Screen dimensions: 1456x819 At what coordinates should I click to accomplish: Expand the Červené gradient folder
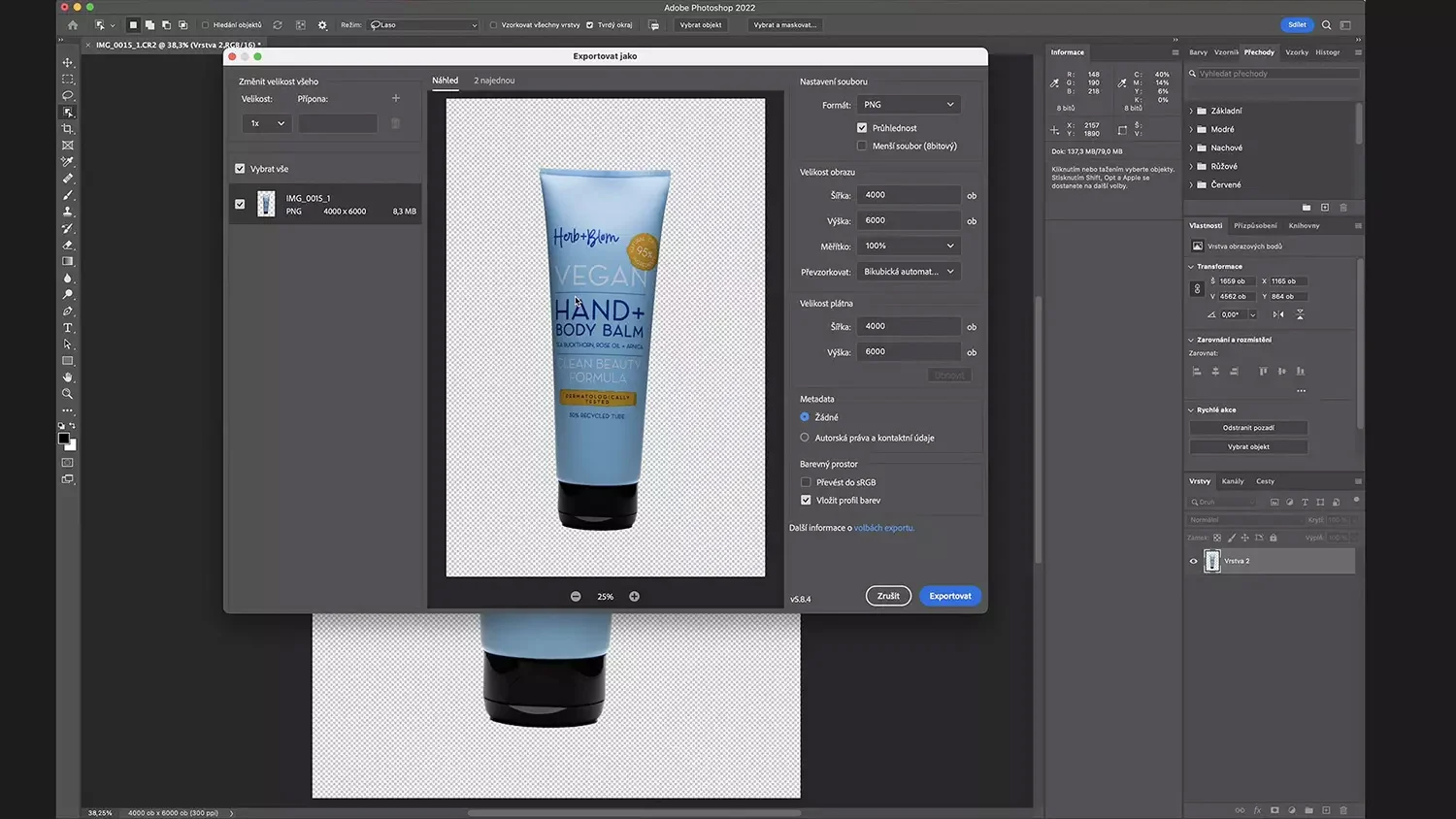point(1192,184)
